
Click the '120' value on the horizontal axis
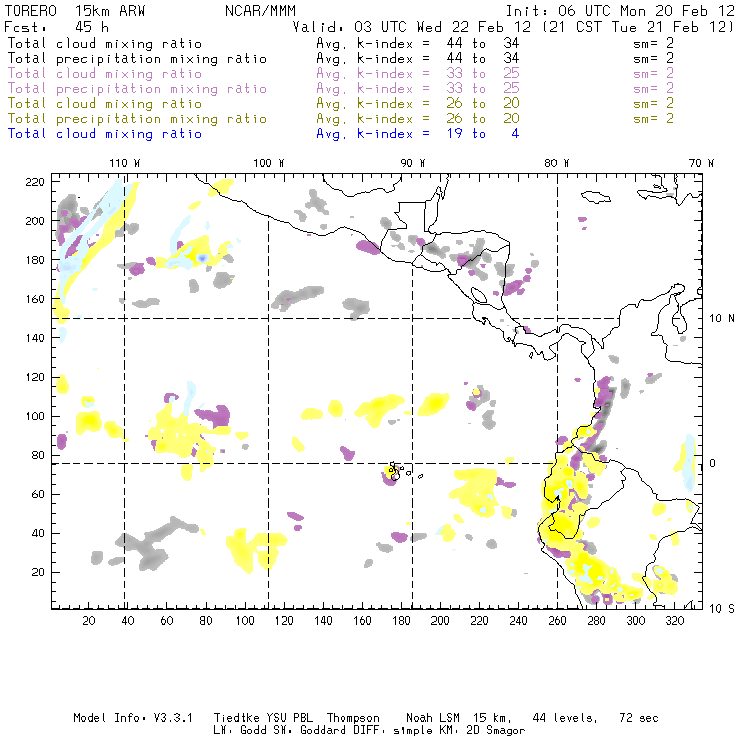click(284, 621)
